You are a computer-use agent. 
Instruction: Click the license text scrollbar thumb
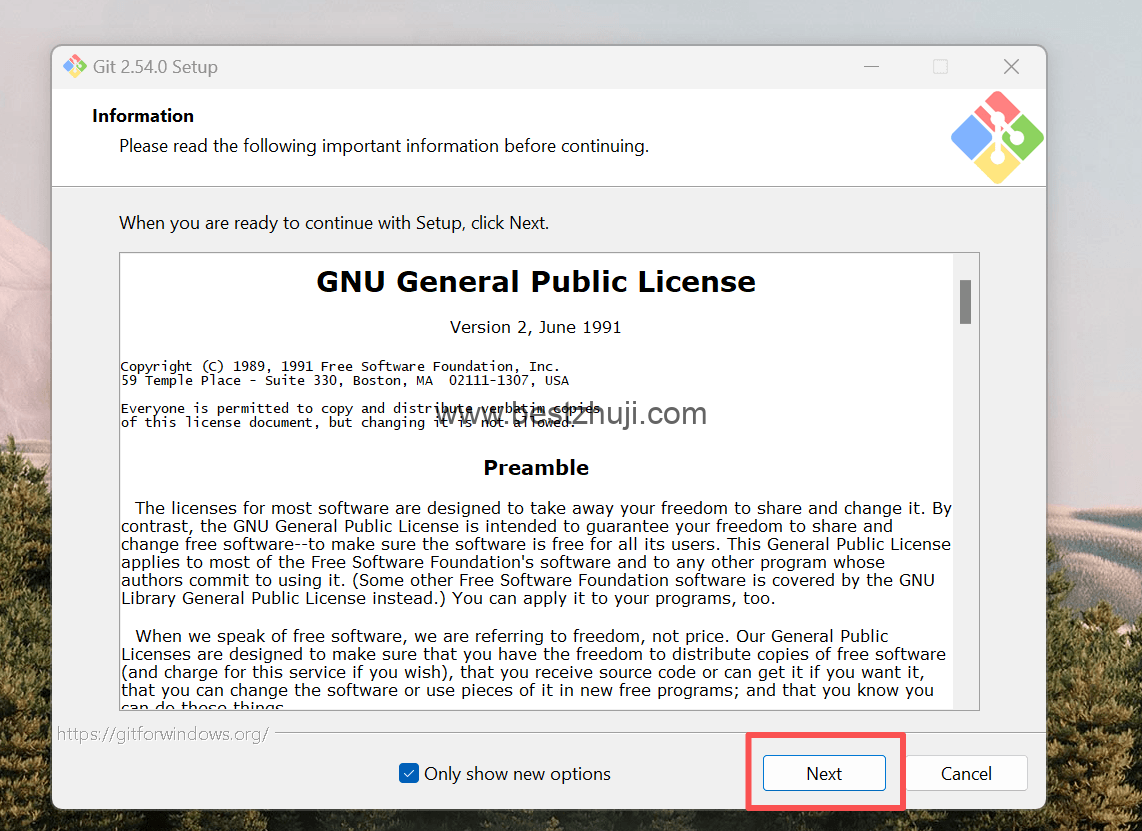(x=965, y=302)
